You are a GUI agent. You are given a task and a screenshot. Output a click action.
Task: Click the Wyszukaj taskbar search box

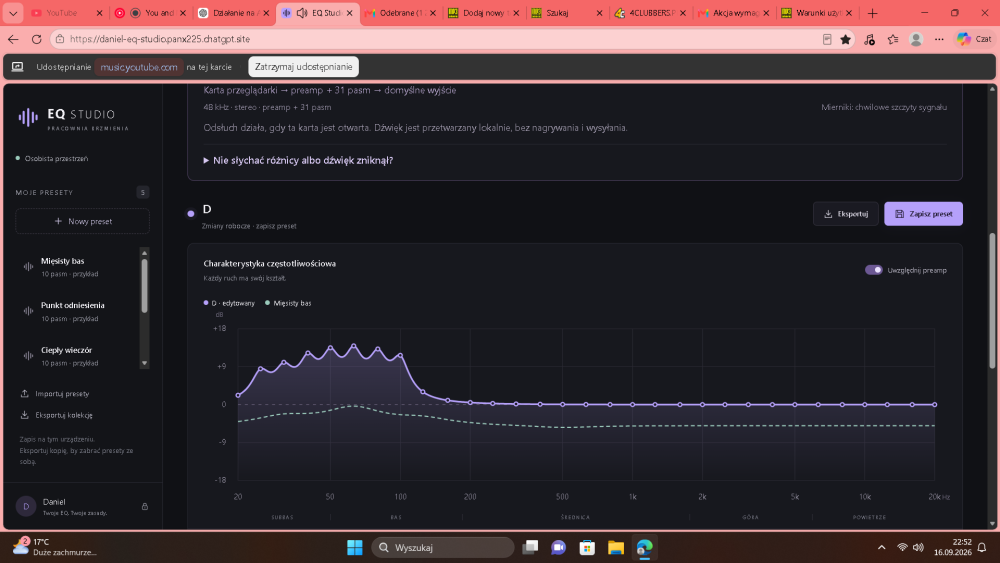tap(443, 547)
